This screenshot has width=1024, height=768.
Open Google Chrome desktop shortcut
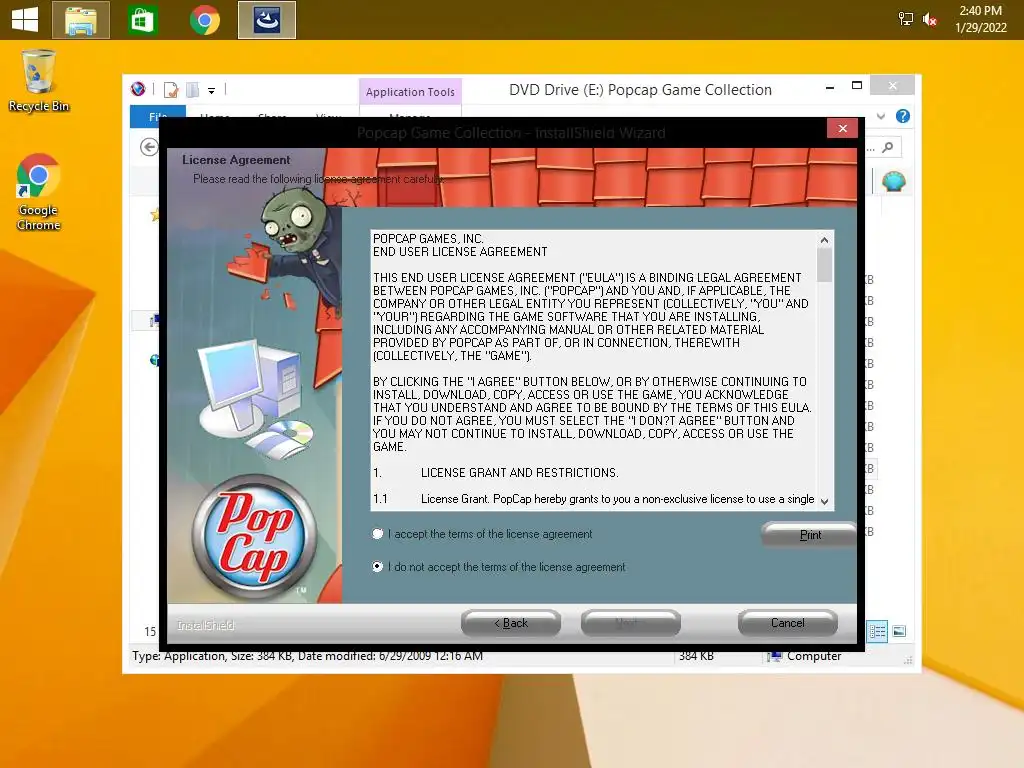pos(39,192)
